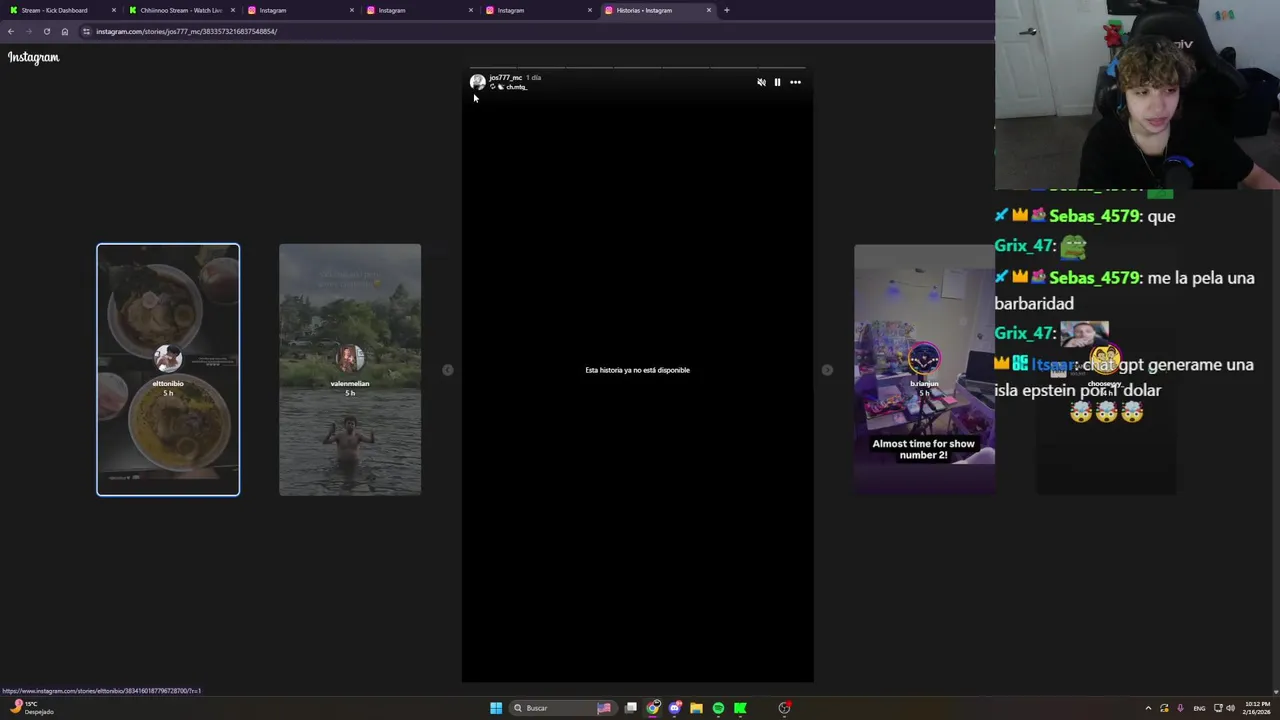Open jos777_mc profile picture
Screen dimensions: 1280x720
(x=478, y=82)
